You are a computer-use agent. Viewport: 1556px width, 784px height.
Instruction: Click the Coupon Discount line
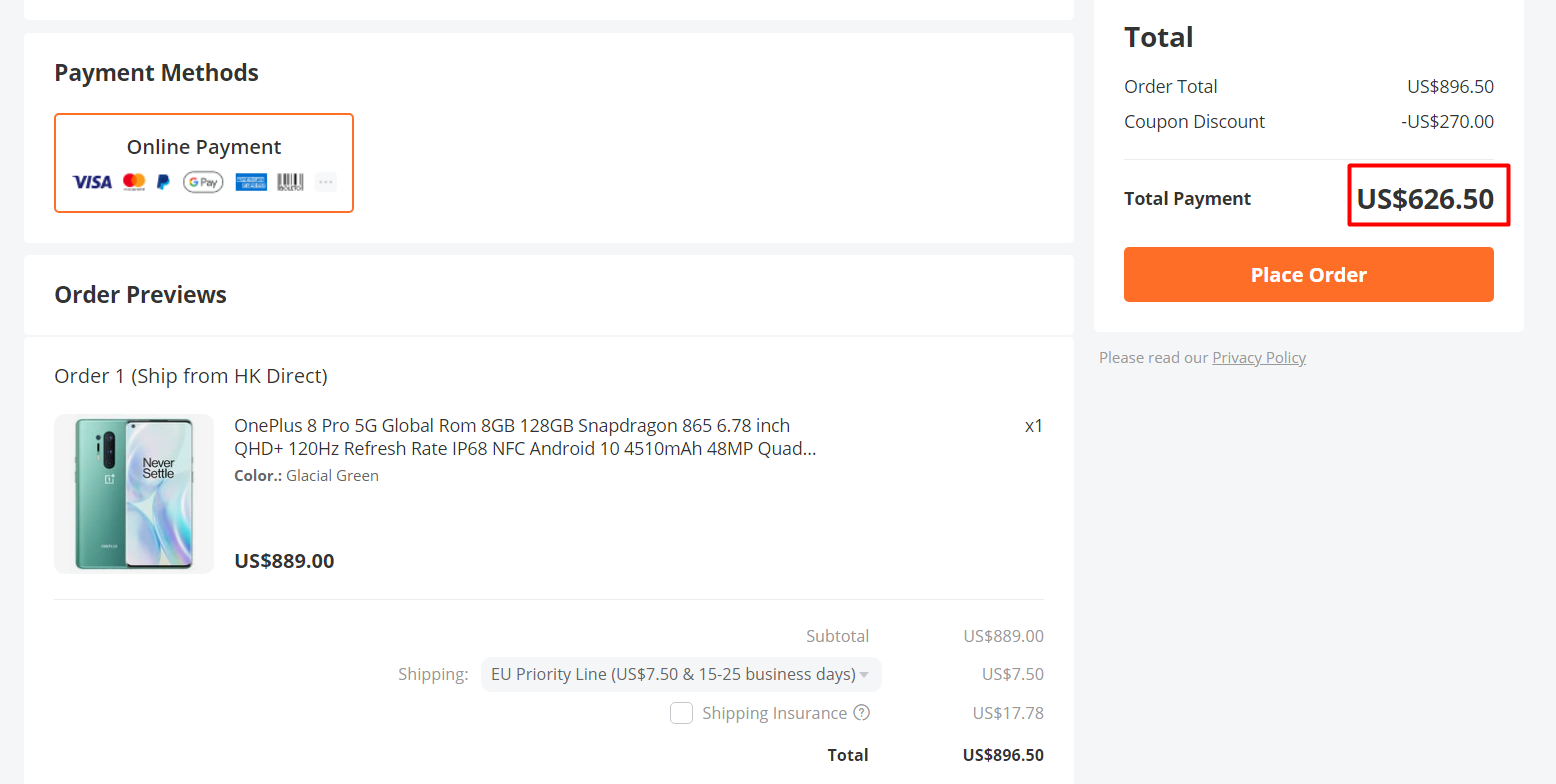[1309, 122]
